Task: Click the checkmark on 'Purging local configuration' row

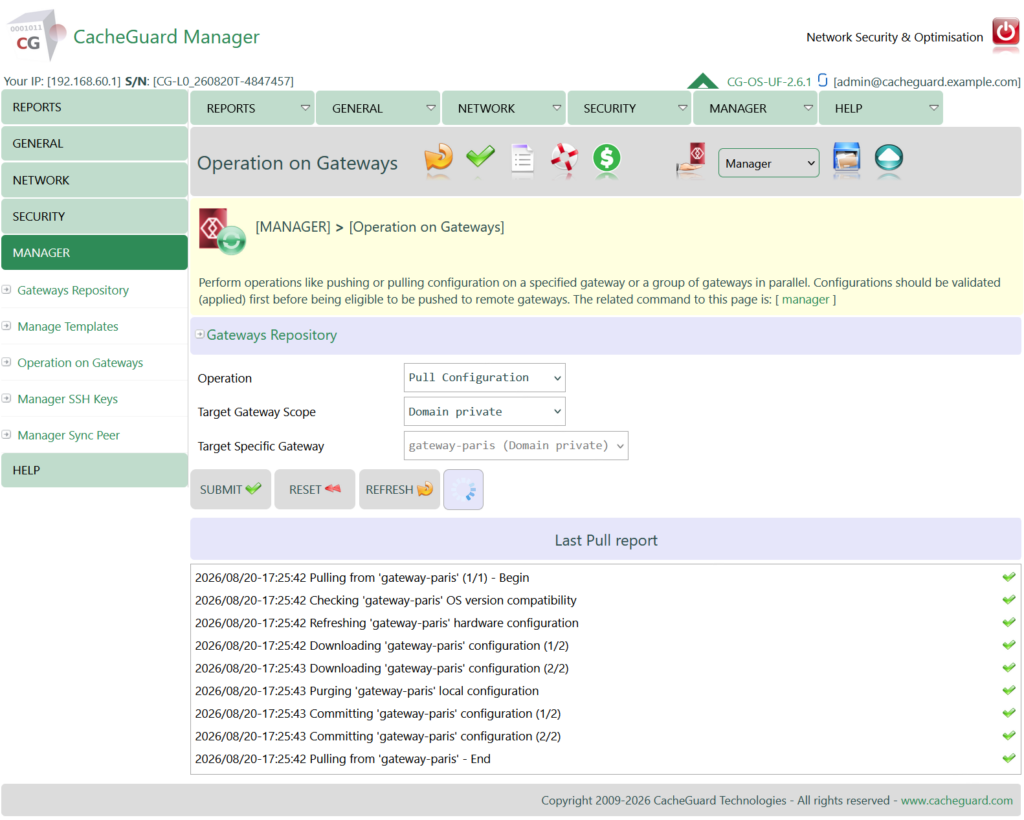Action: click(x=1008, y=691)
